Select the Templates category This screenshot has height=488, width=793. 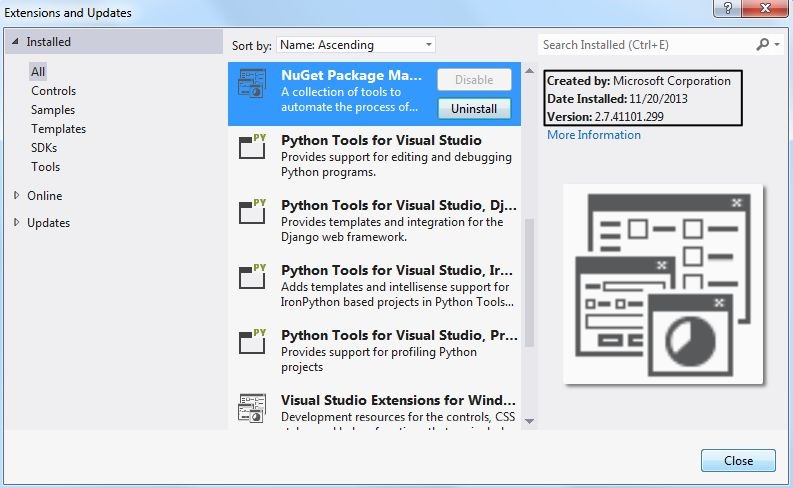[x=59, y=129]
